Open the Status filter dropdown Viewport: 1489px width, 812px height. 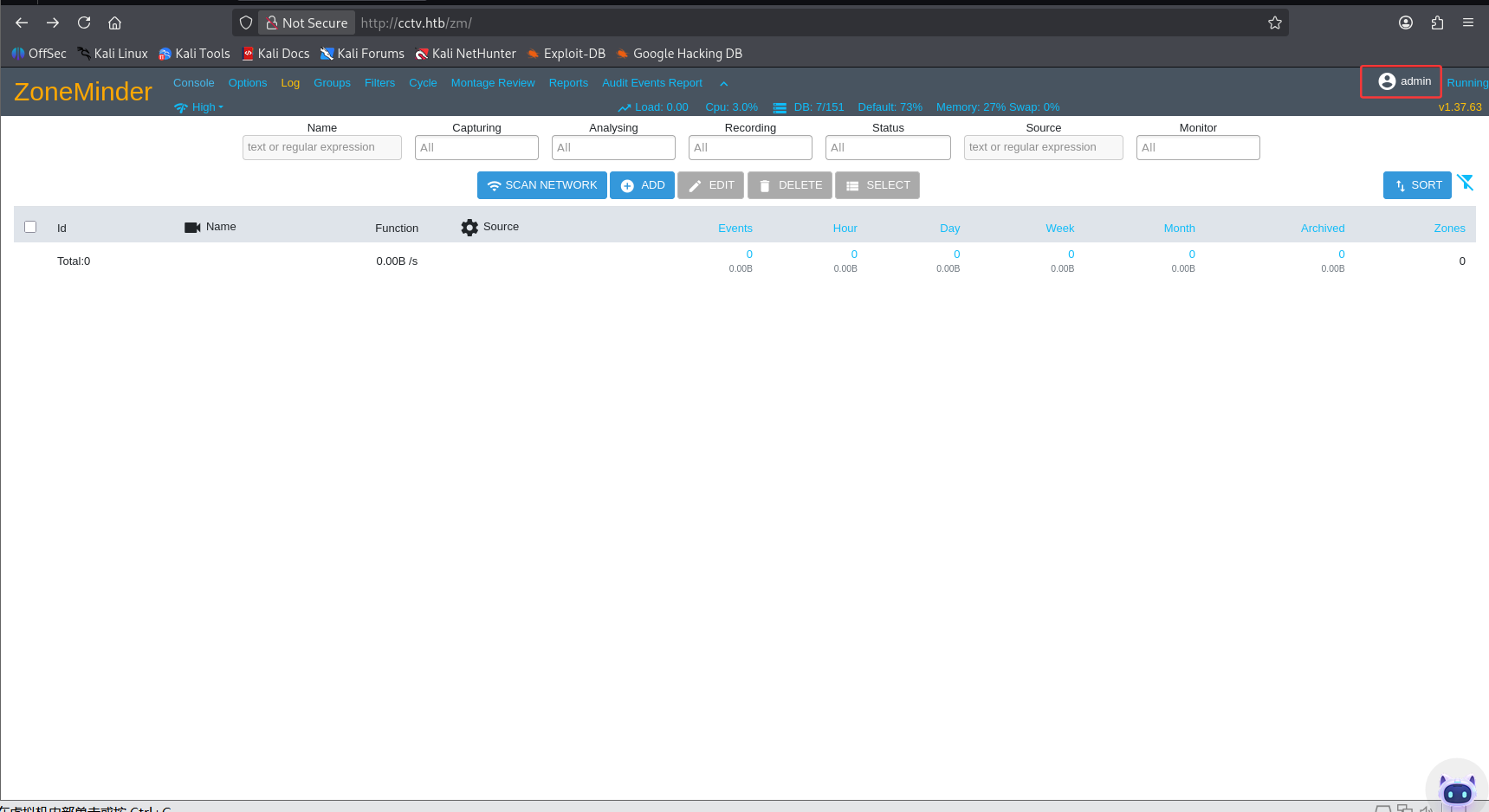tap(888, 148)
